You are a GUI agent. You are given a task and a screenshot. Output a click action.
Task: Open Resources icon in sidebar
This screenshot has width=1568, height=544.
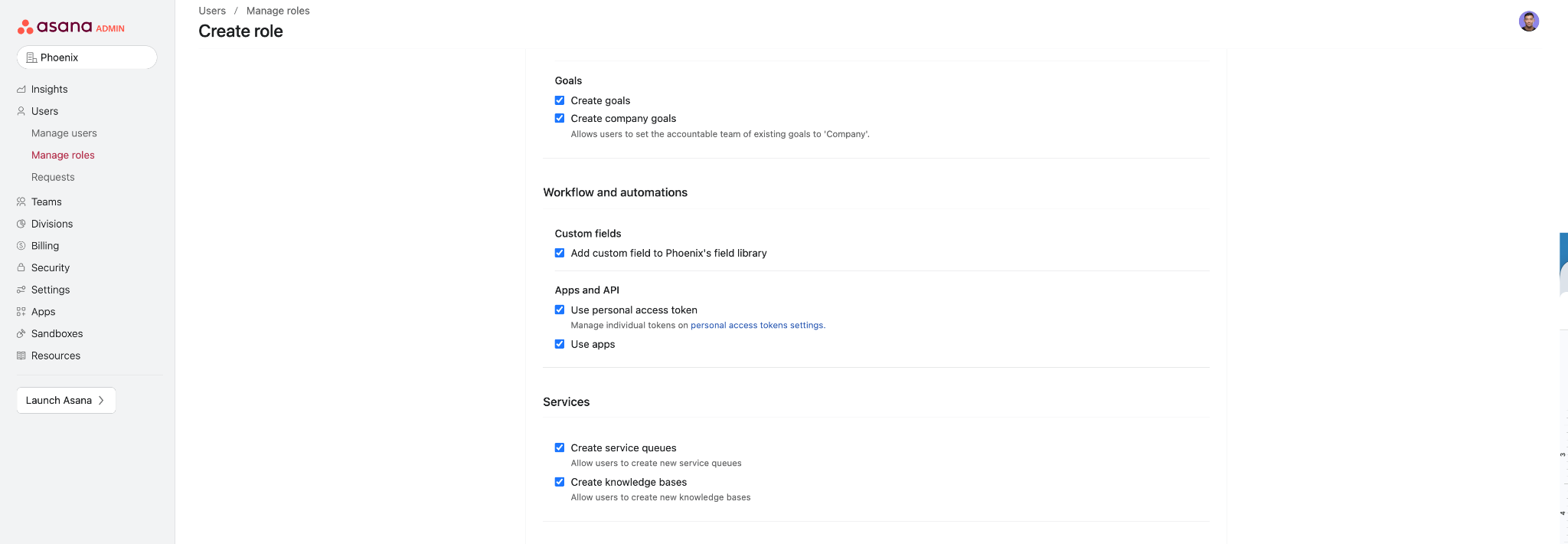click(21, 356)
